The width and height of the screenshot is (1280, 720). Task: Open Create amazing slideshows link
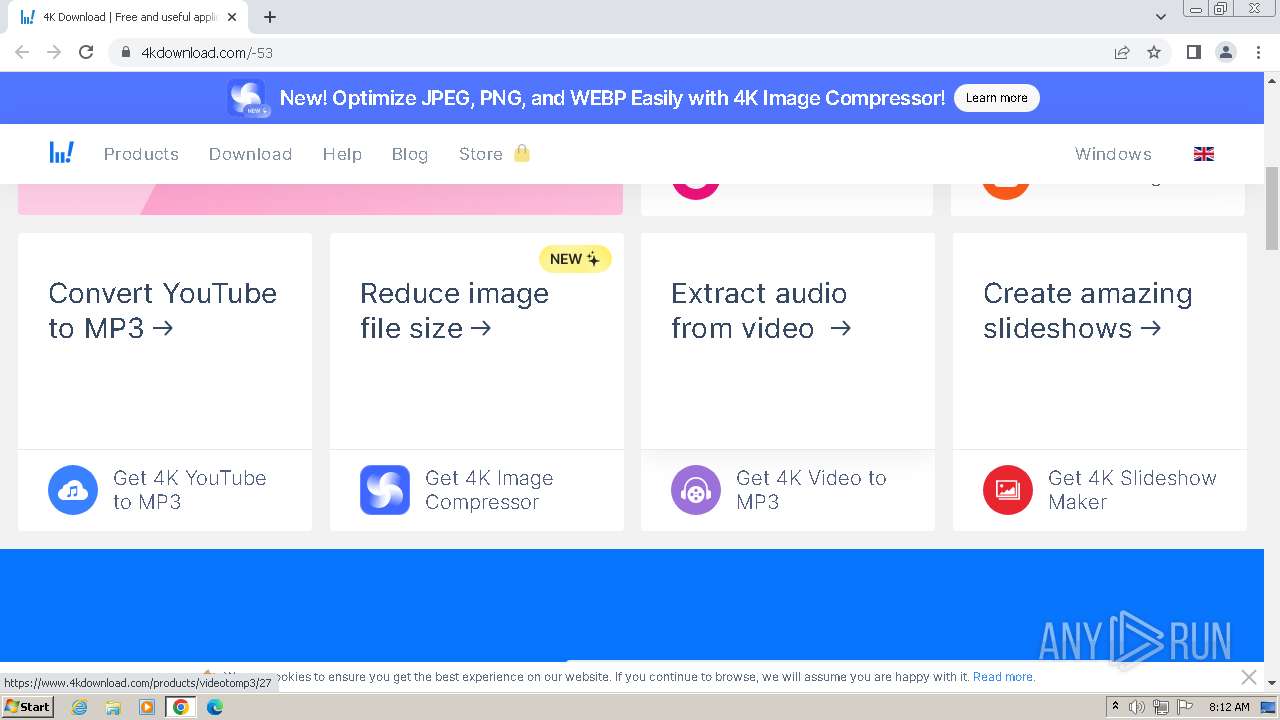tap(1087, 311)
